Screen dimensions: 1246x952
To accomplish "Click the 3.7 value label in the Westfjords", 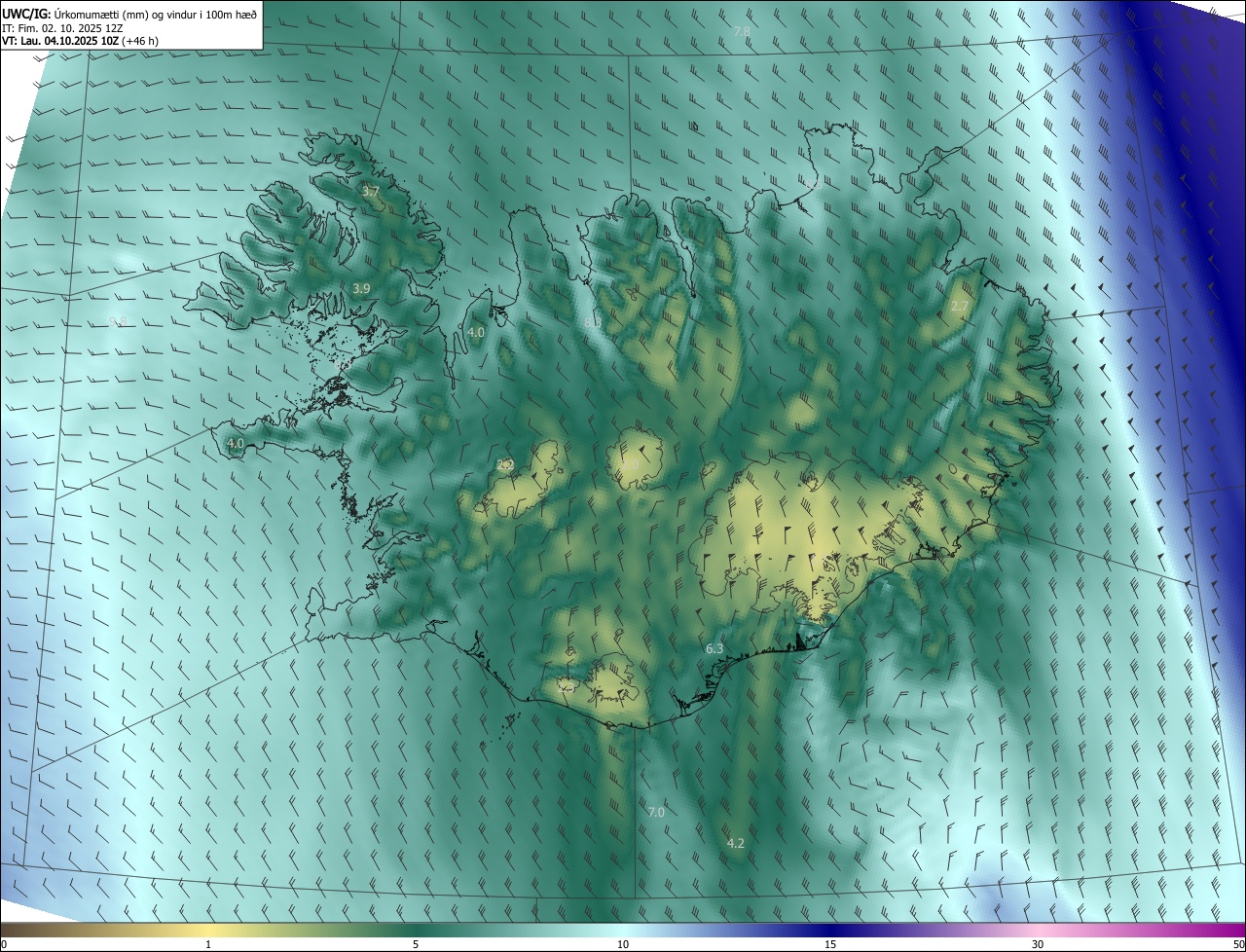I will click(370, 192).
